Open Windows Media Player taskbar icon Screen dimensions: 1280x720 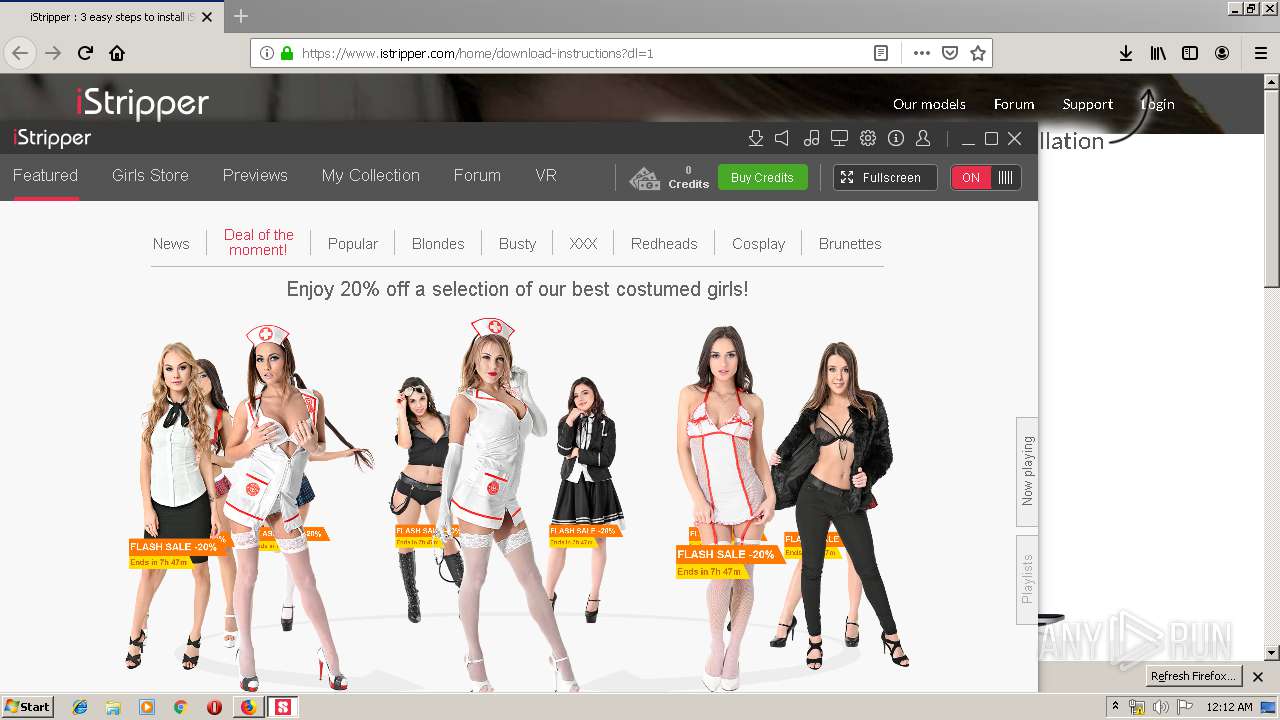tap(147, 707)
